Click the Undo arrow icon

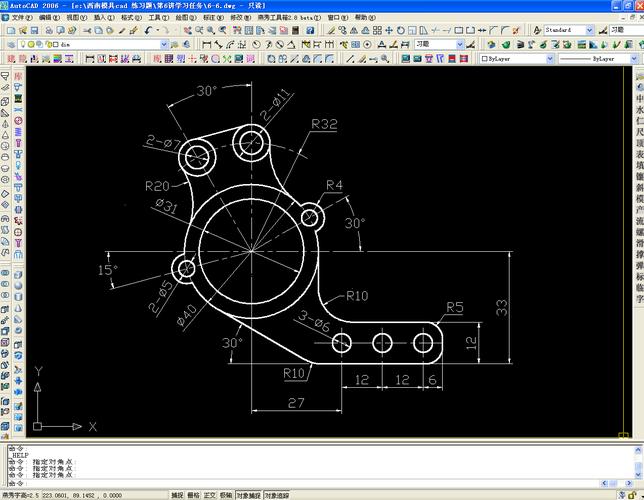148,30
